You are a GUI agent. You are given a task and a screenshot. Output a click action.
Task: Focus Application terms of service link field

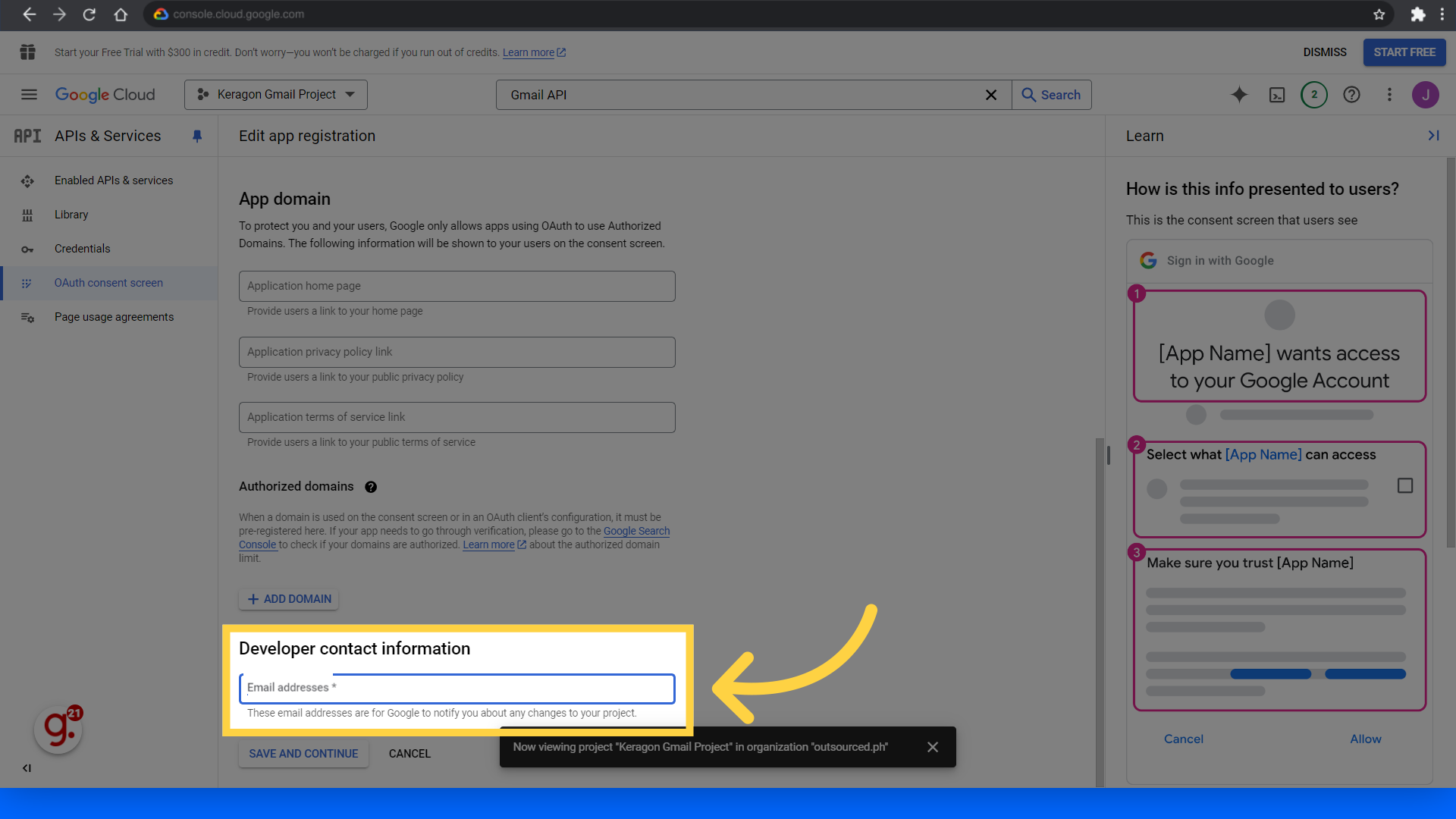click(457, 417)
